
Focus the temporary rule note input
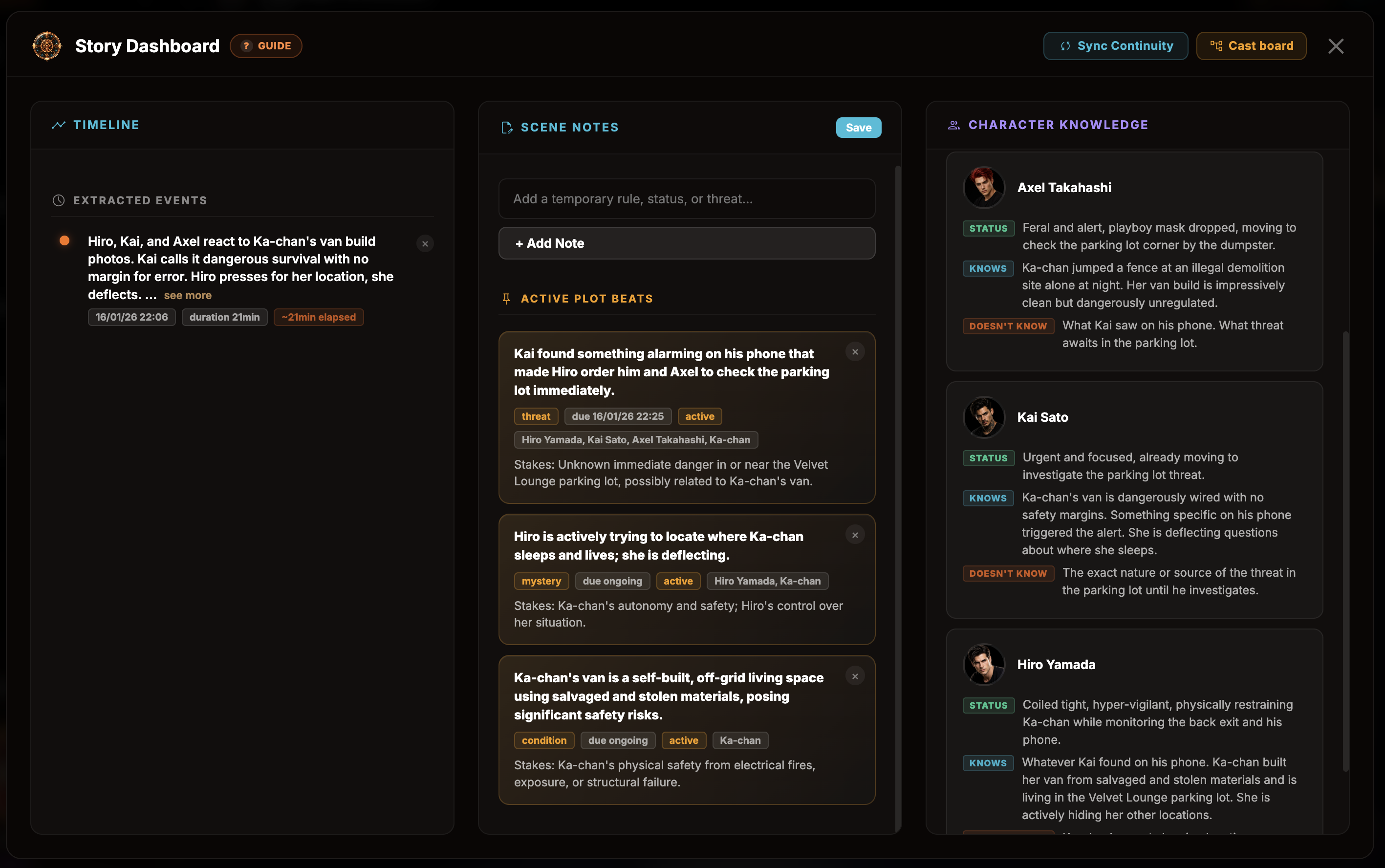tap(687, 198)
